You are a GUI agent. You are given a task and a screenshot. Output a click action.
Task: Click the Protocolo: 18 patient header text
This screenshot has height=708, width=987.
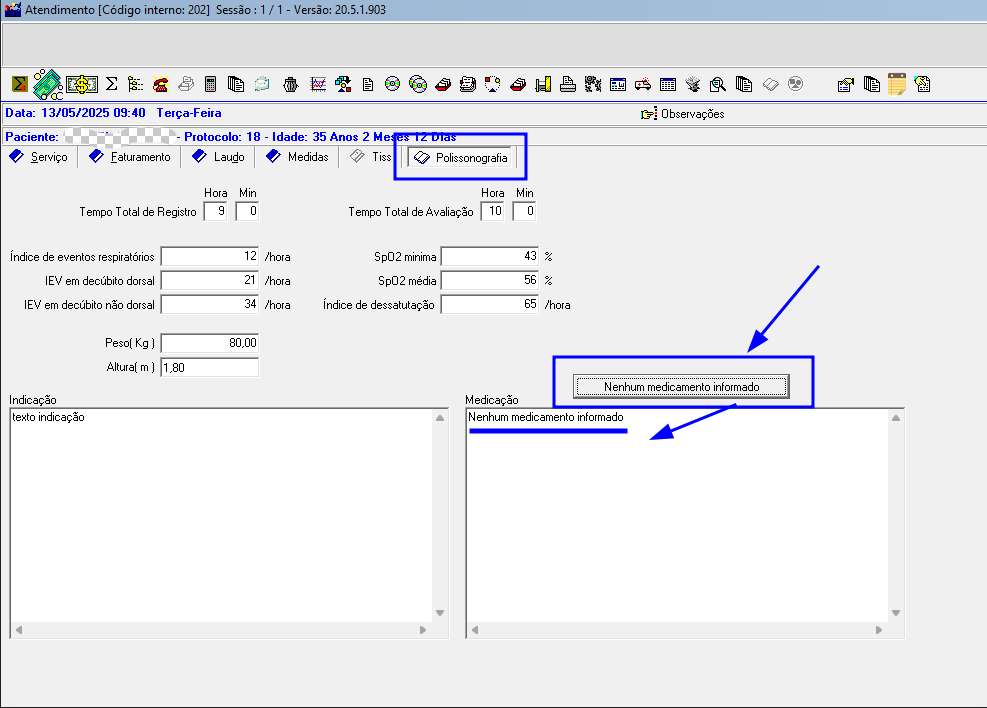[x=222, y=137]
